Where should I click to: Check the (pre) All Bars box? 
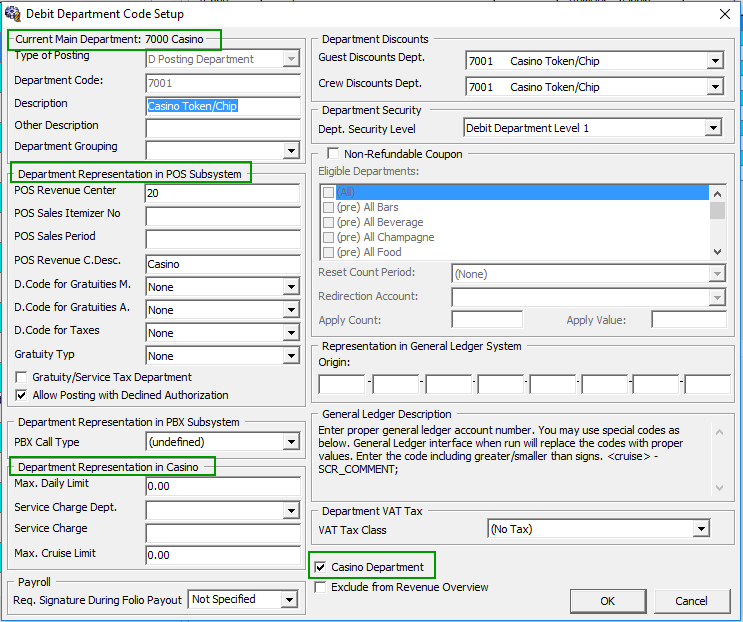328,207
